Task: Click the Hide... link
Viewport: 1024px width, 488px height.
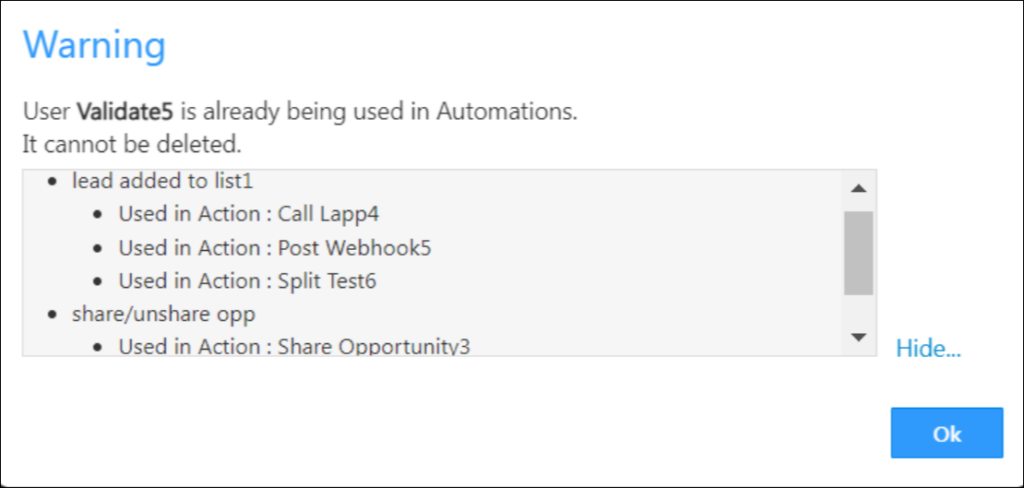Action: [928, 348]
